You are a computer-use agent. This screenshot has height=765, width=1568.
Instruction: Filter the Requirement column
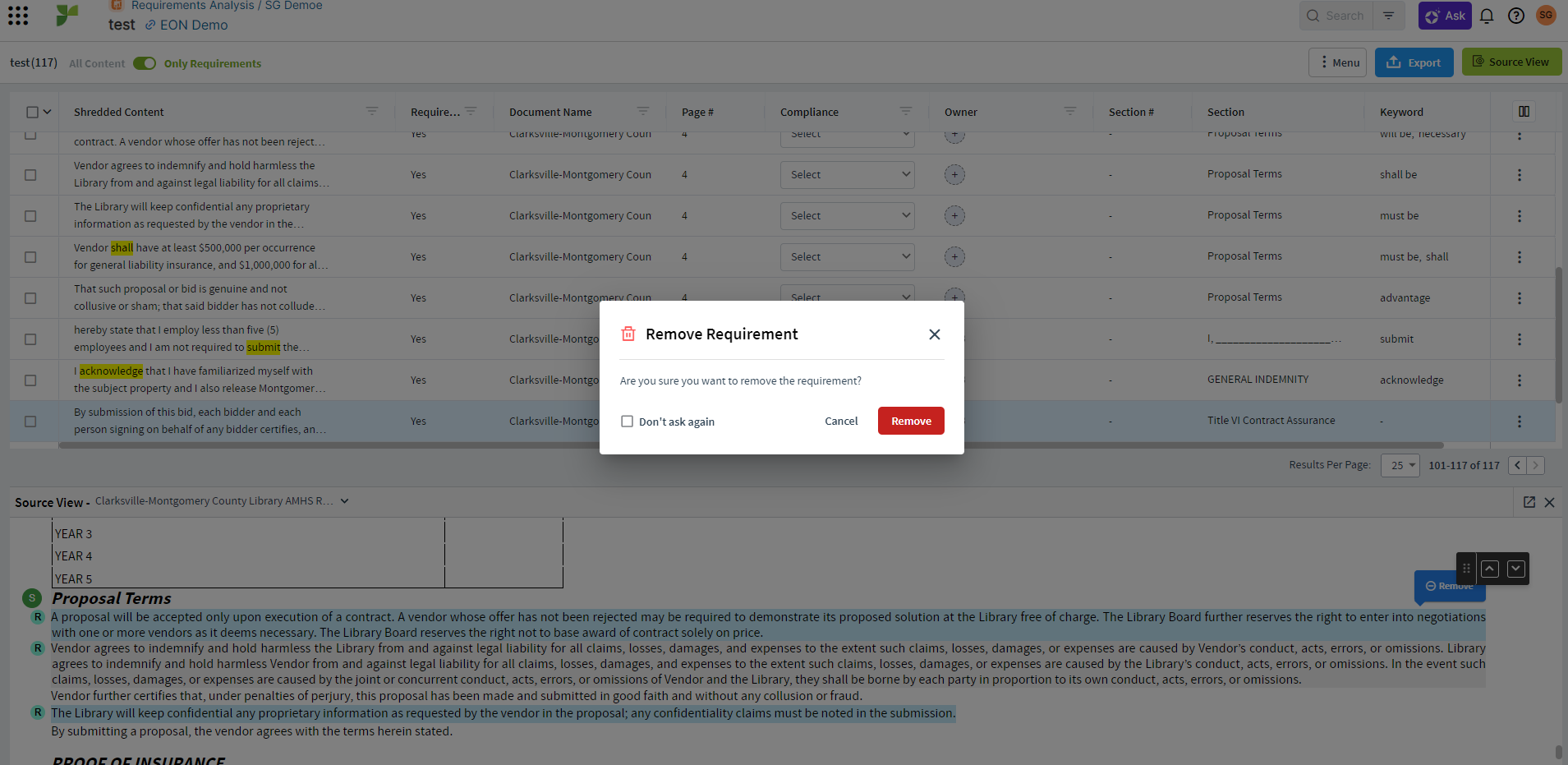pos(471,111)
